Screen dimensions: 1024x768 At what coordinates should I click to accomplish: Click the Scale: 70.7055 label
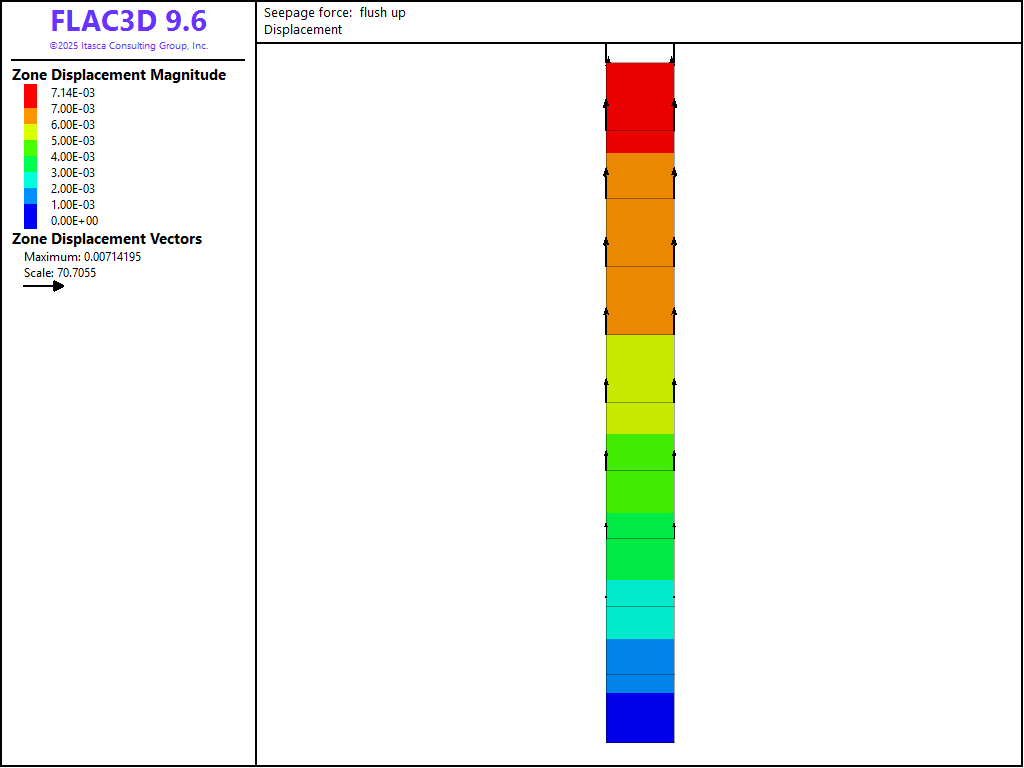60,273
